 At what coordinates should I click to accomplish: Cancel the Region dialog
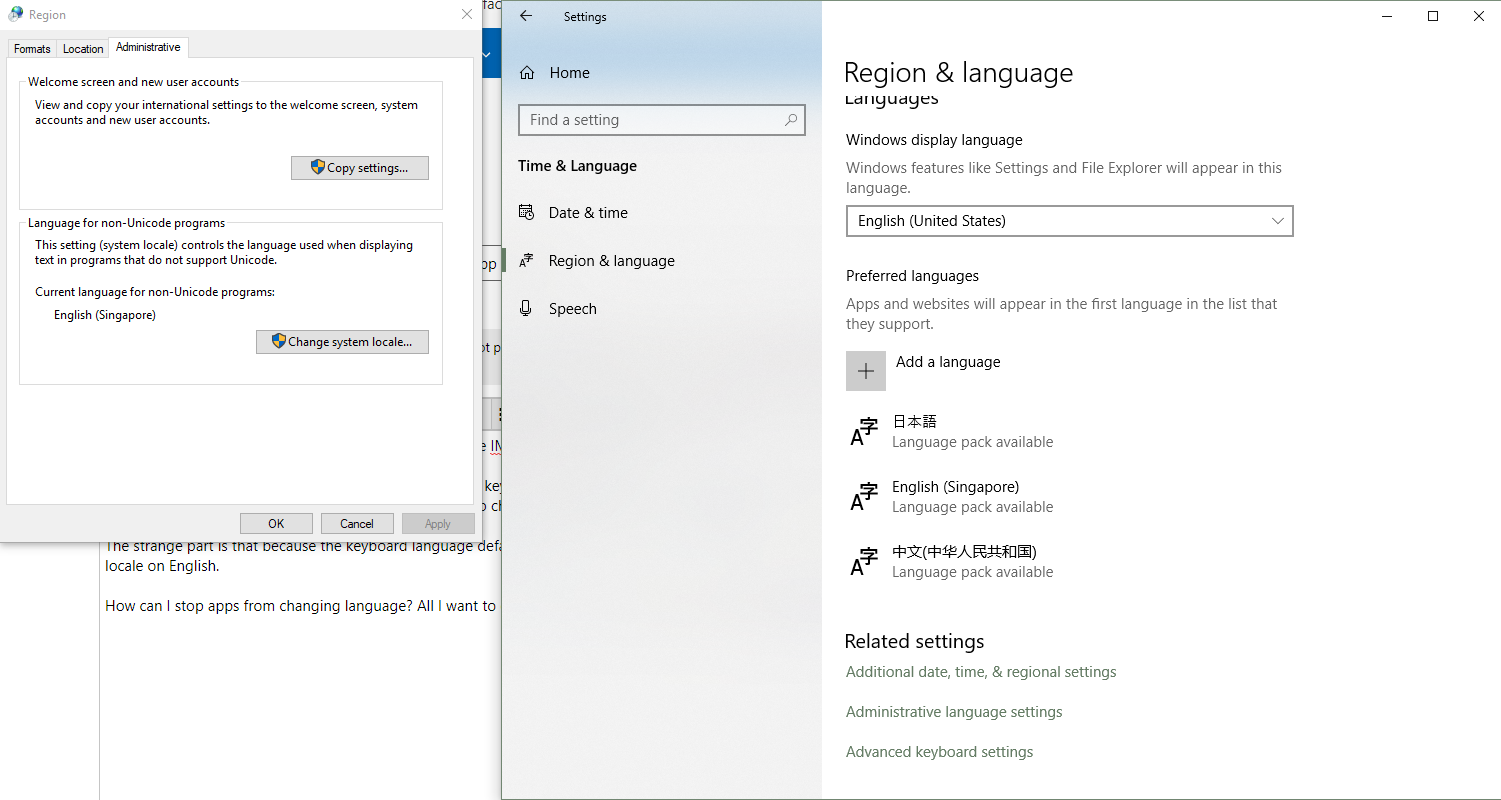coord(357,524)
